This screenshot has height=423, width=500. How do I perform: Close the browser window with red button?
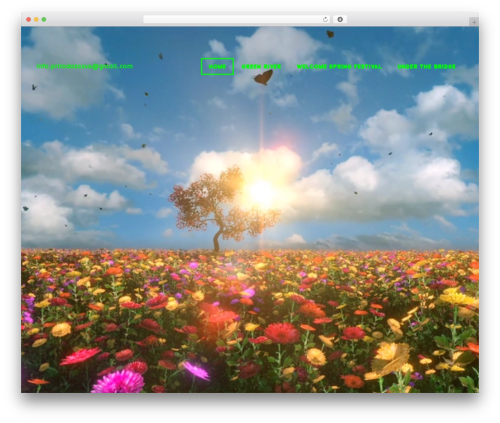click(x=29, y=20)
